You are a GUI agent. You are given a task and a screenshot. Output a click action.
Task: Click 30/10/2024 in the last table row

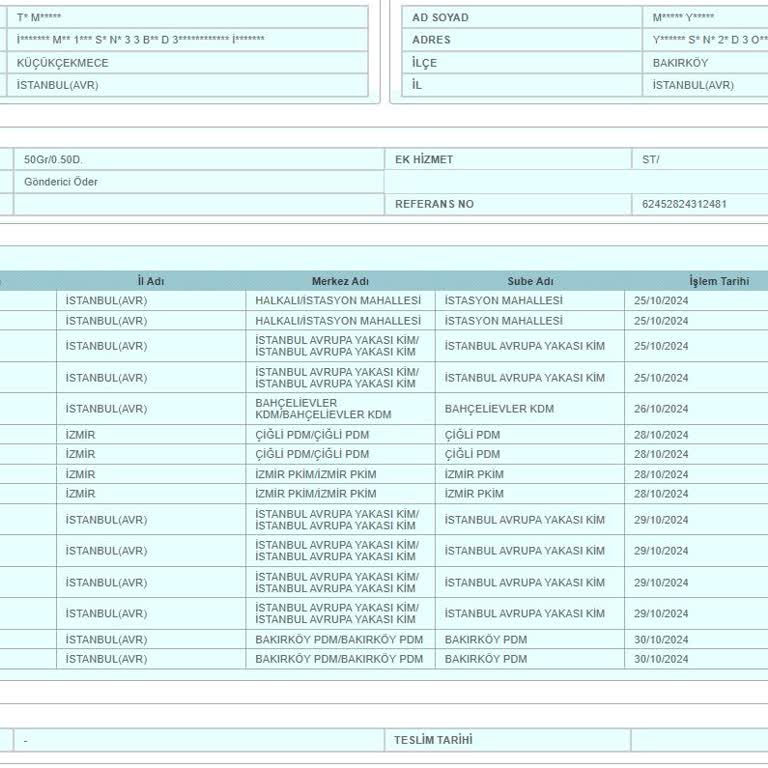coord(661,659)
